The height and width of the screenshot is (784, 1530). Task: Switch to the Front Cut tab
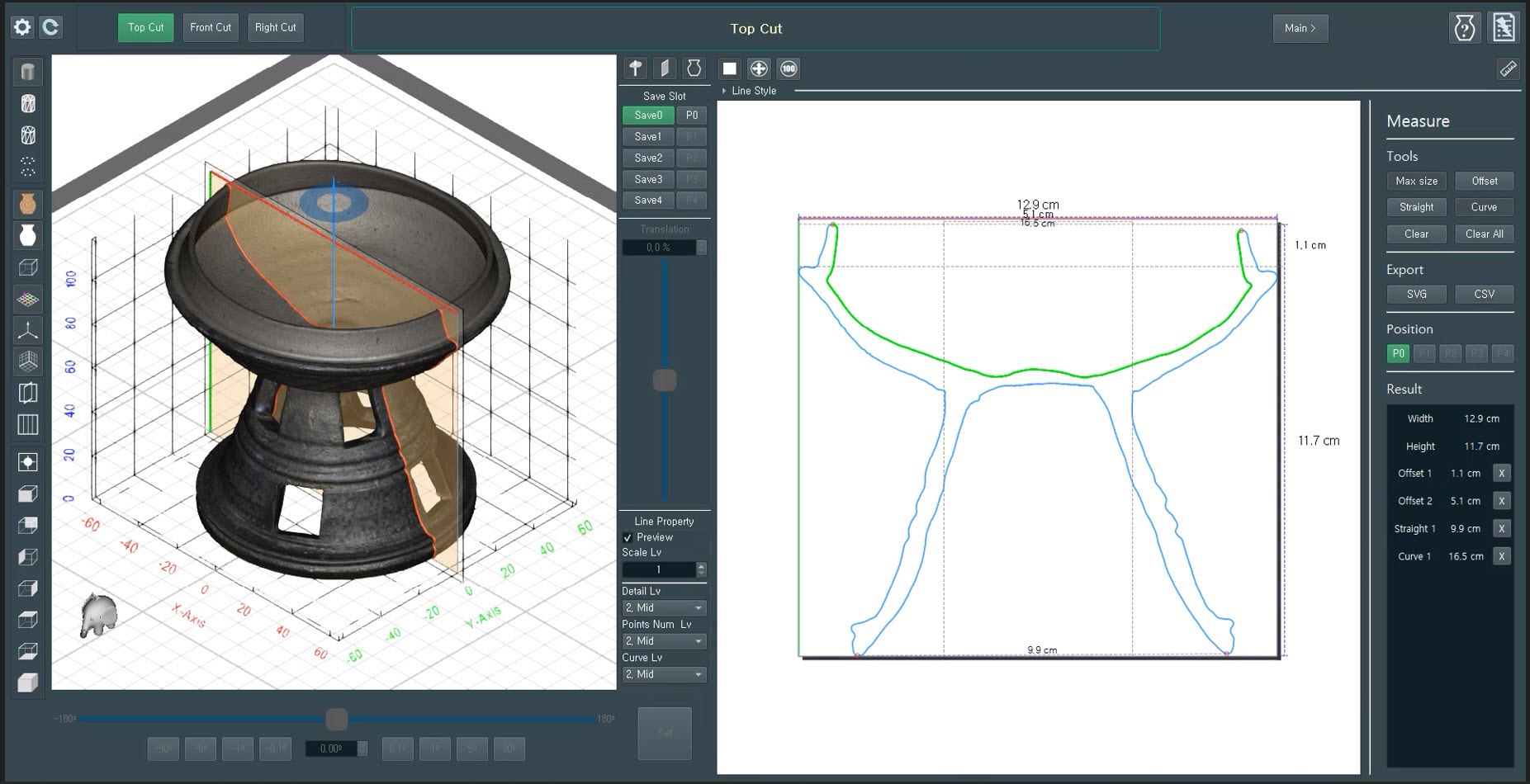point(211,27)
